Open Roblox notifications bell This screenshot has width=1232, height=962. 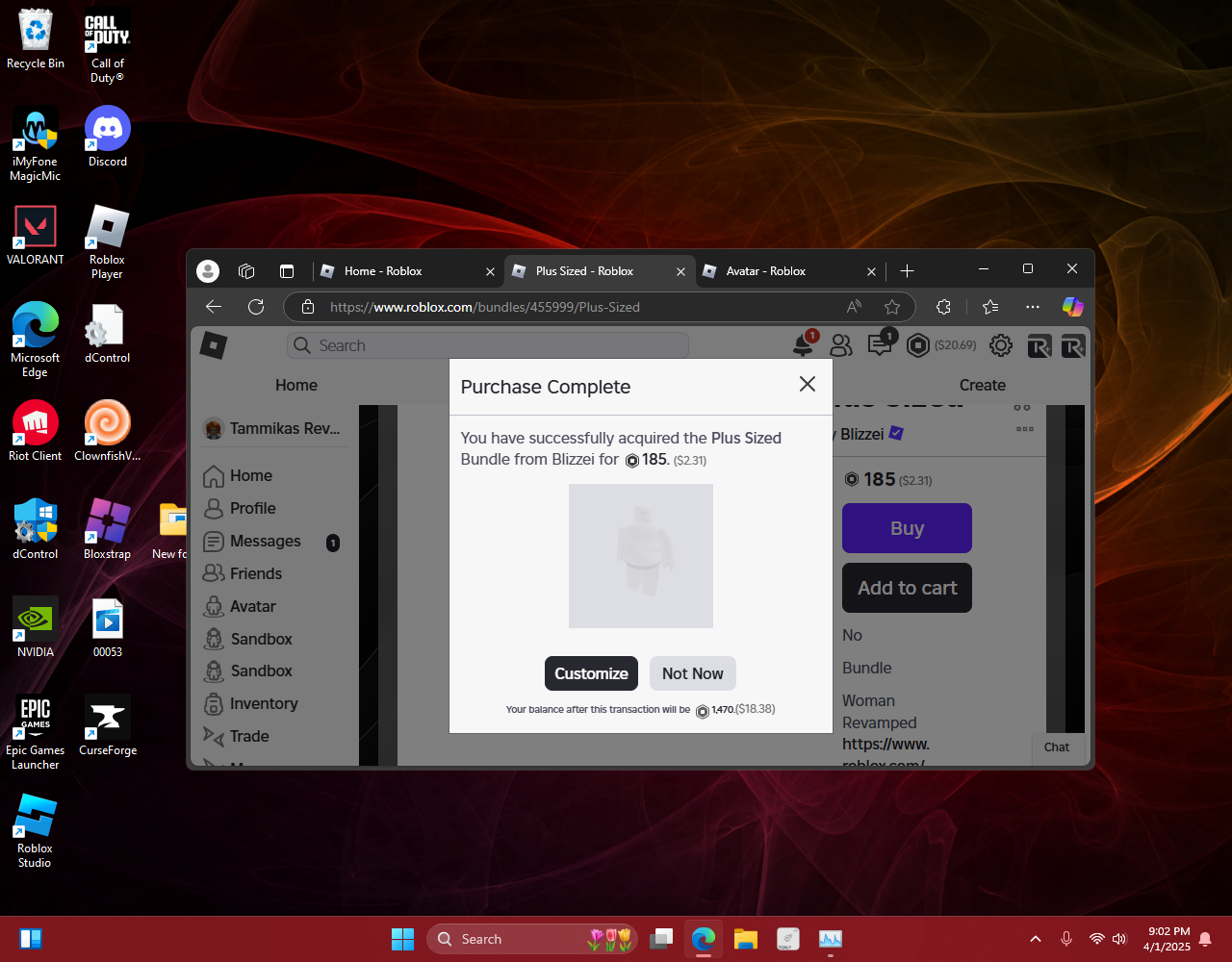(x=803, y=345)
